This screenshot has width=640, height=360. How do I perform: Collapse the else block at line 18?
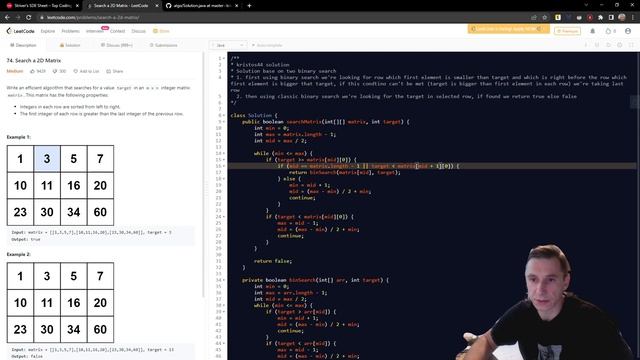(224, 179)
